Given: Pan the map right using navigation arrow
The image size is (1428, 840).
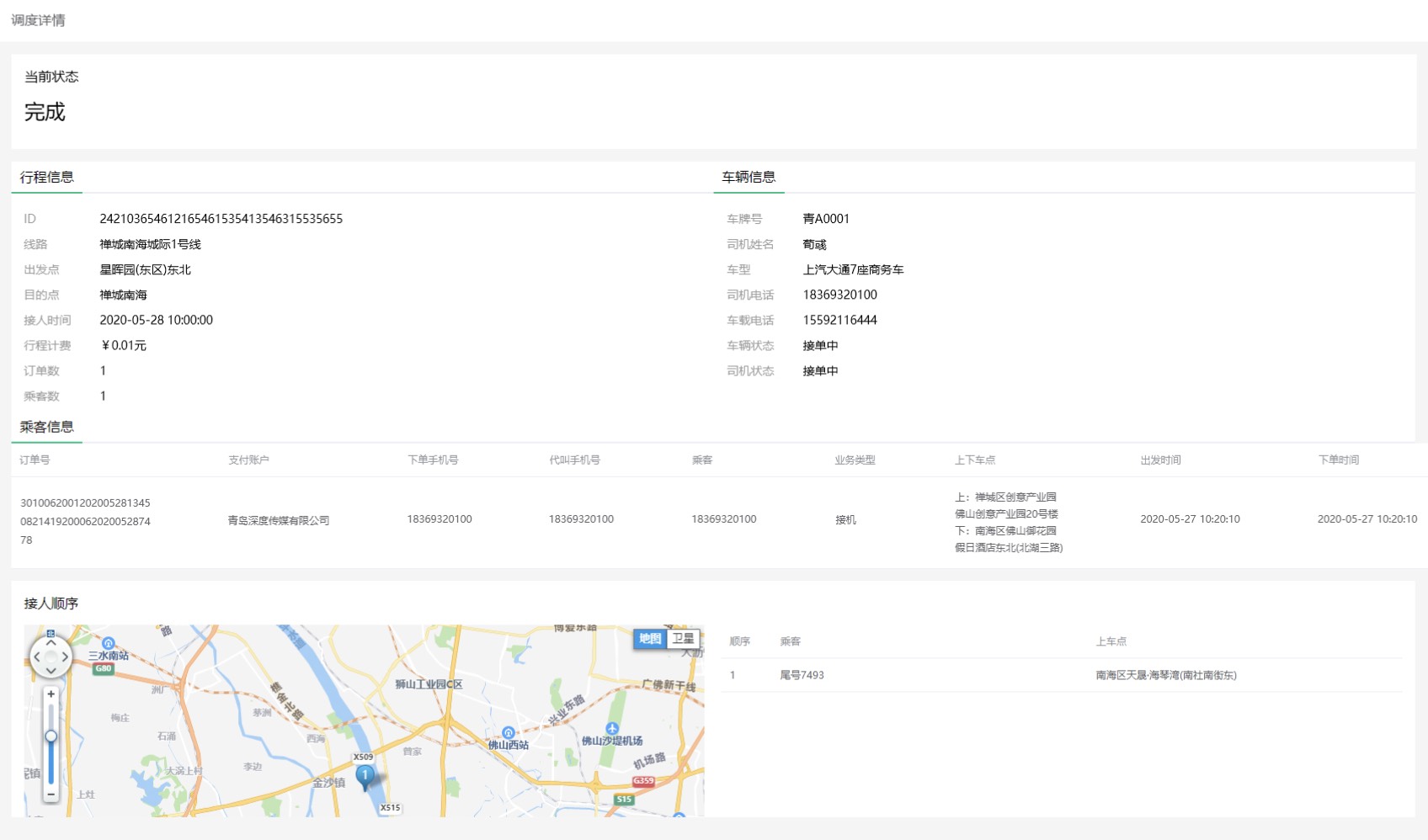Looking at the screenshot, I should pyautogui.click(x=65, y=657).
